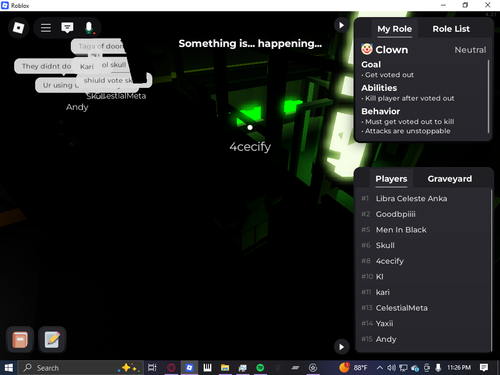Open Task View from the taskbar
This screenshot has width=500, height=375.
click(152, 368)
